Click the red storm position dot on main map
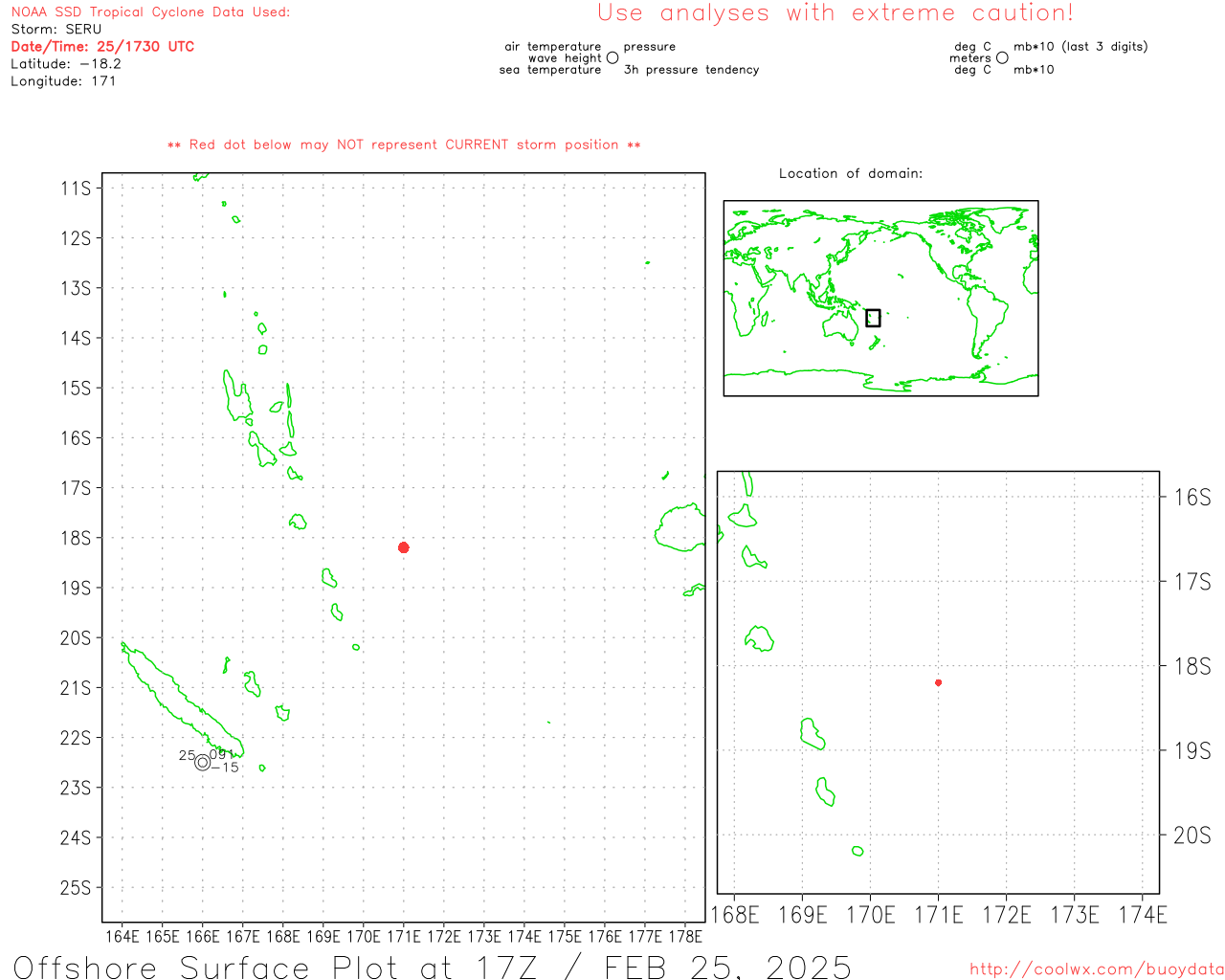This screenshot has height=980, width=1225. [x=404, y=547]
